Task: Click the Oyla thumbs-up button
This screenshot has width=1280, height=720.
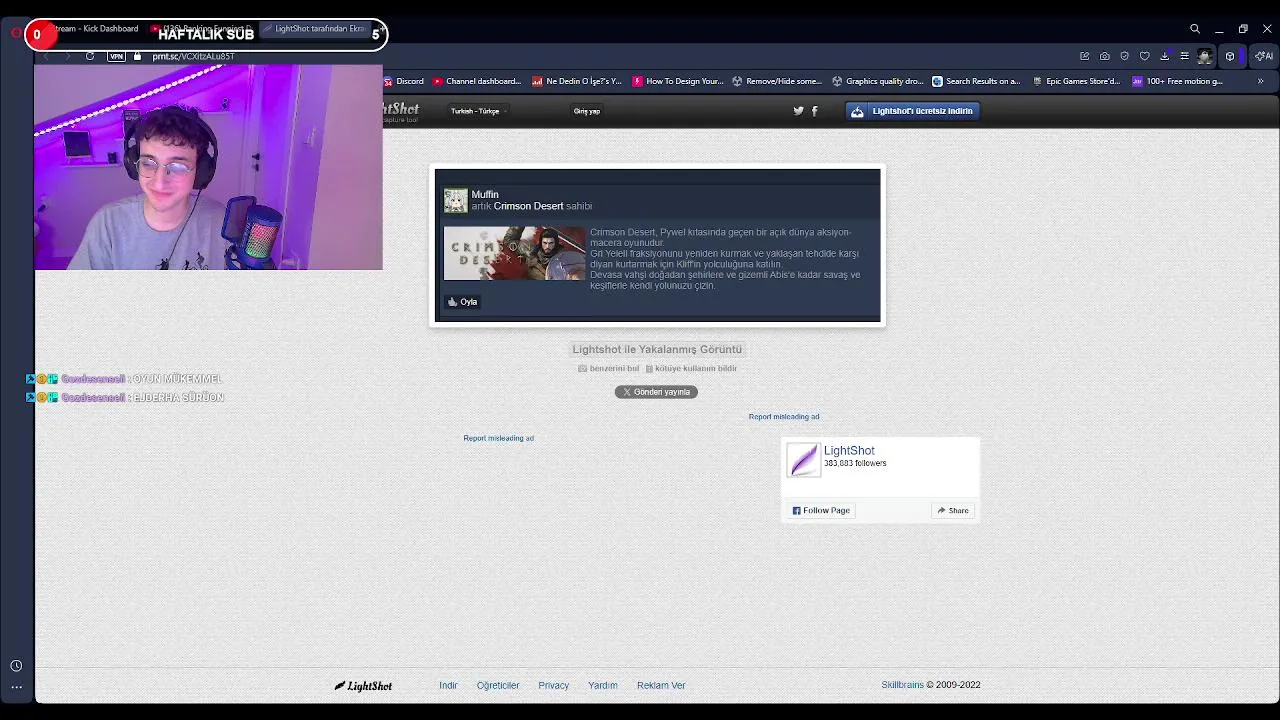Action: point(462,302)
